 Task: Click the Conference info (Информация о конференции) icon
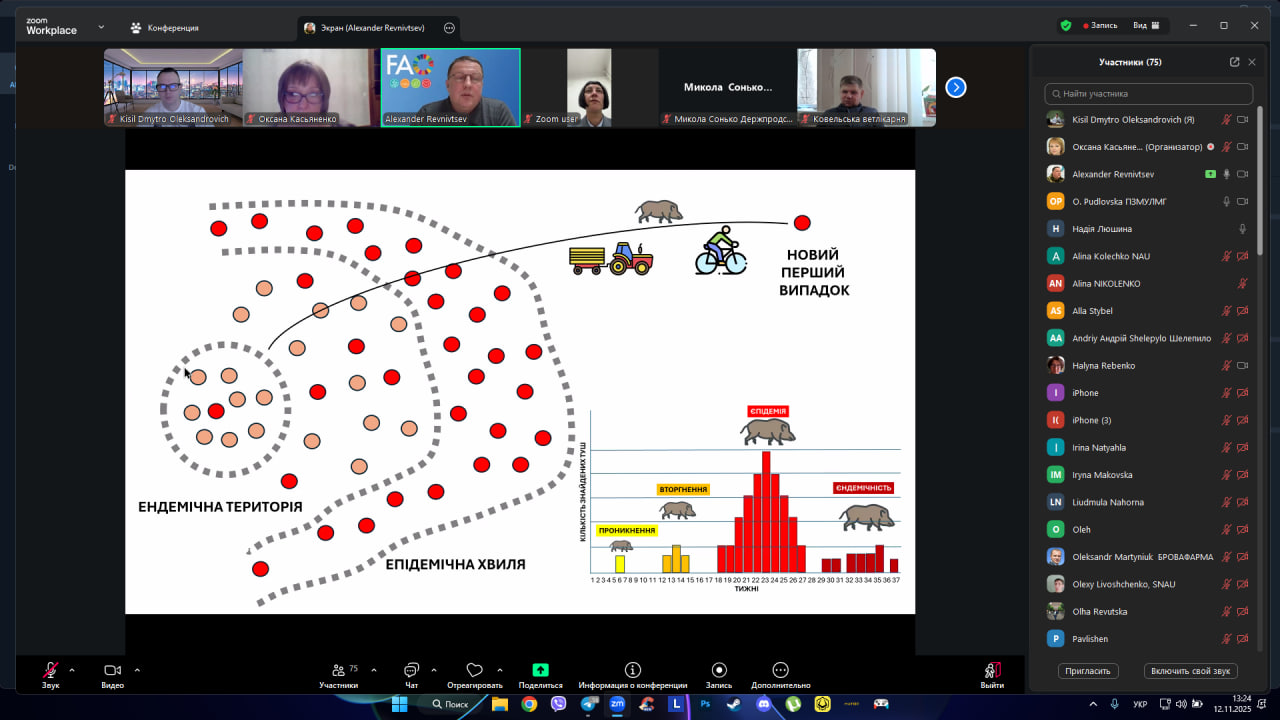click(x=632, y=670)
